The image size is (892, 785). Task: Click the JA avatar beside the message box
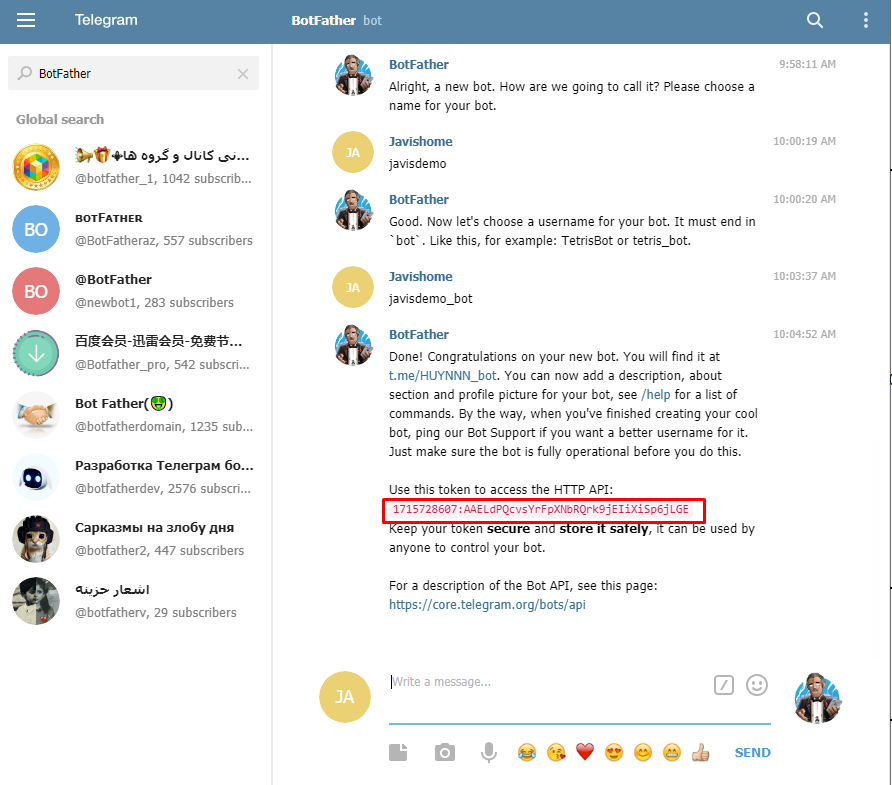pos(345,697)
